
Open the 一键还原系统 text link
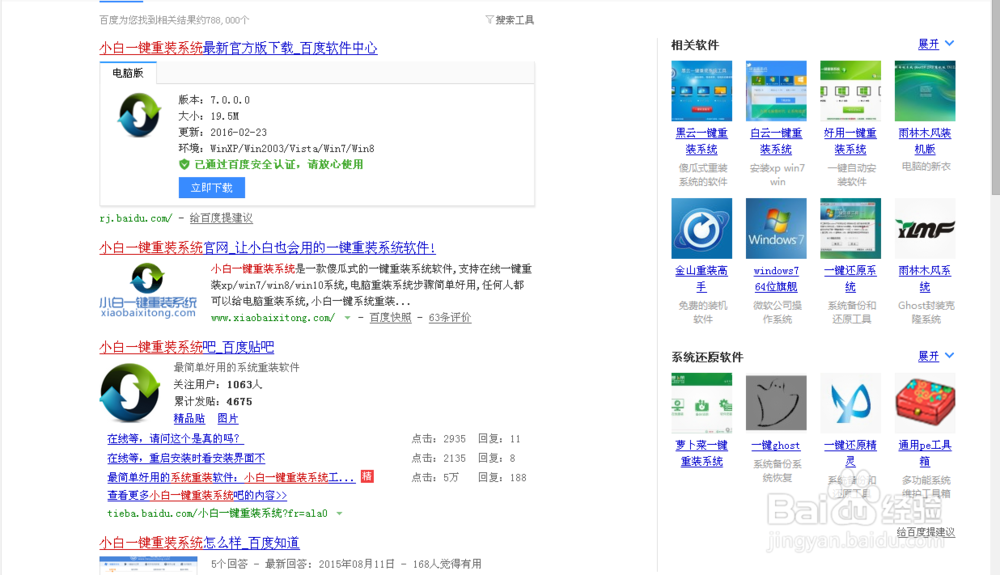[x=851, y=279]
